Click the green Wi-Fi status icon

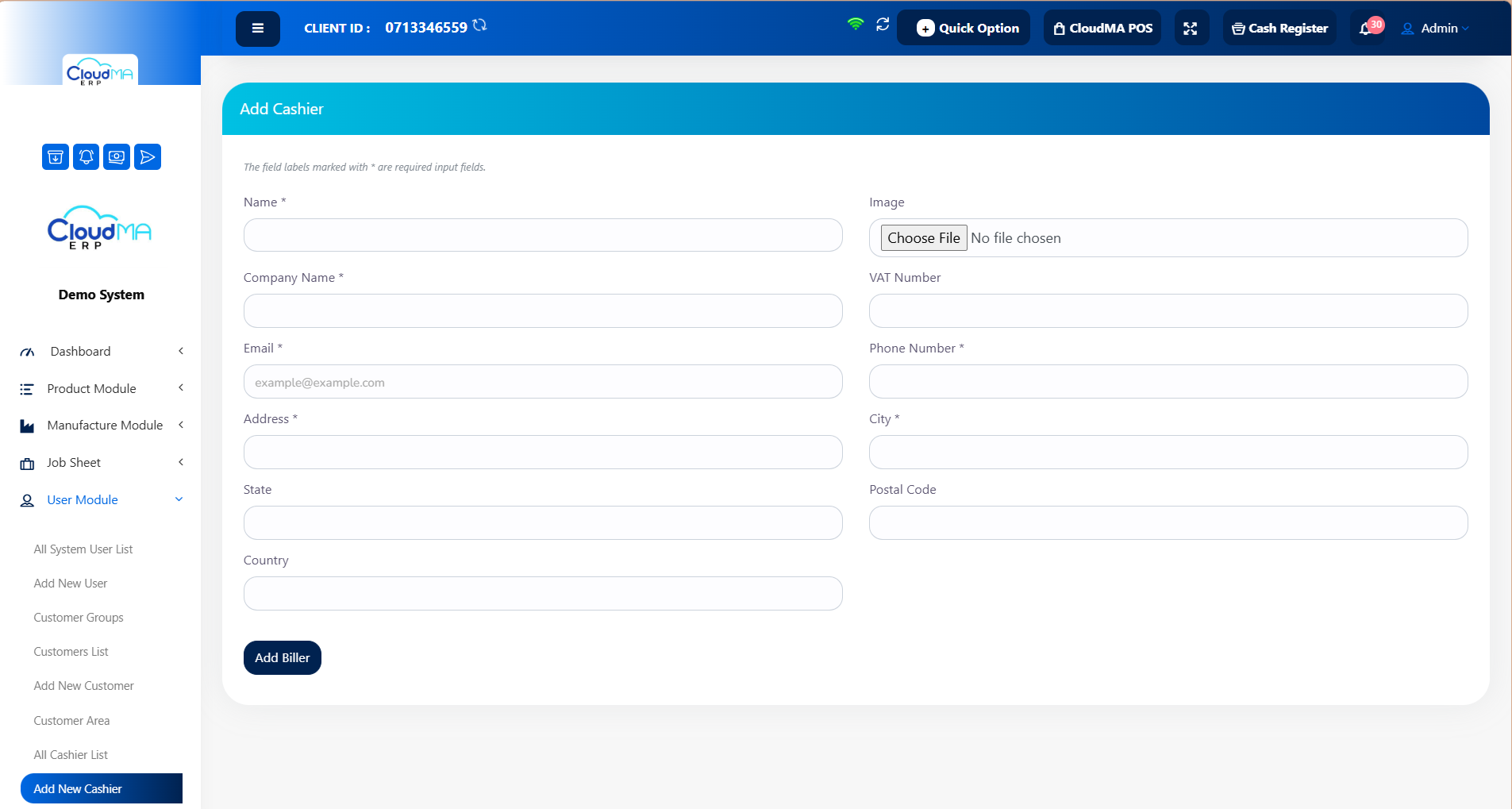[x=855, y=24]
